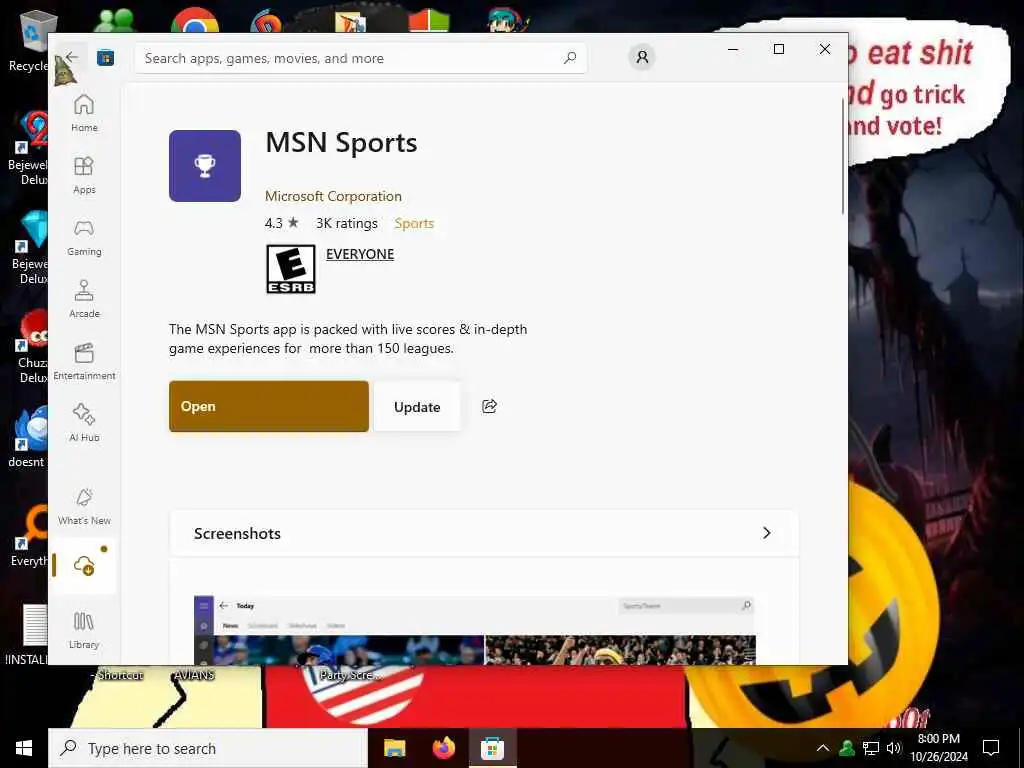This screenshot has height=768, width=1024.
Task: Select the Bejeweled 2 Deluxe desktop shortcut
Action: tap(29, 149)
